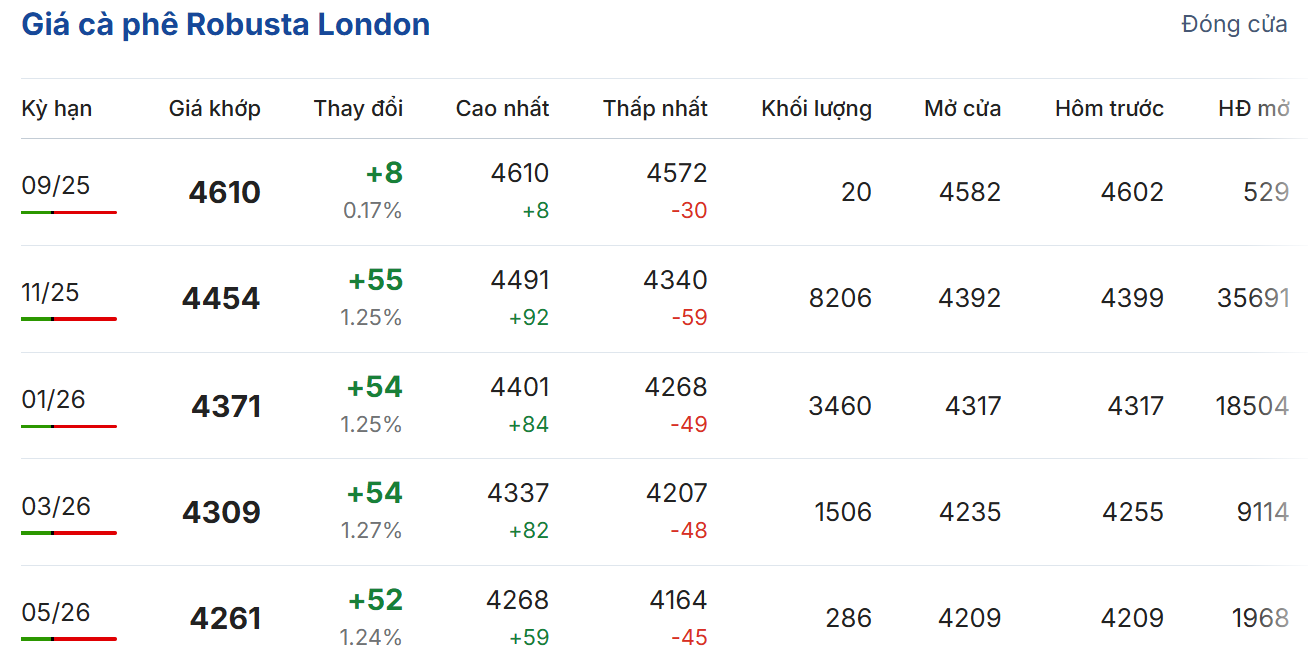The width and height of the screenshot is (1308, 670).
Task: Click the 'Khối lượng' column header
Action: [816, 108]
